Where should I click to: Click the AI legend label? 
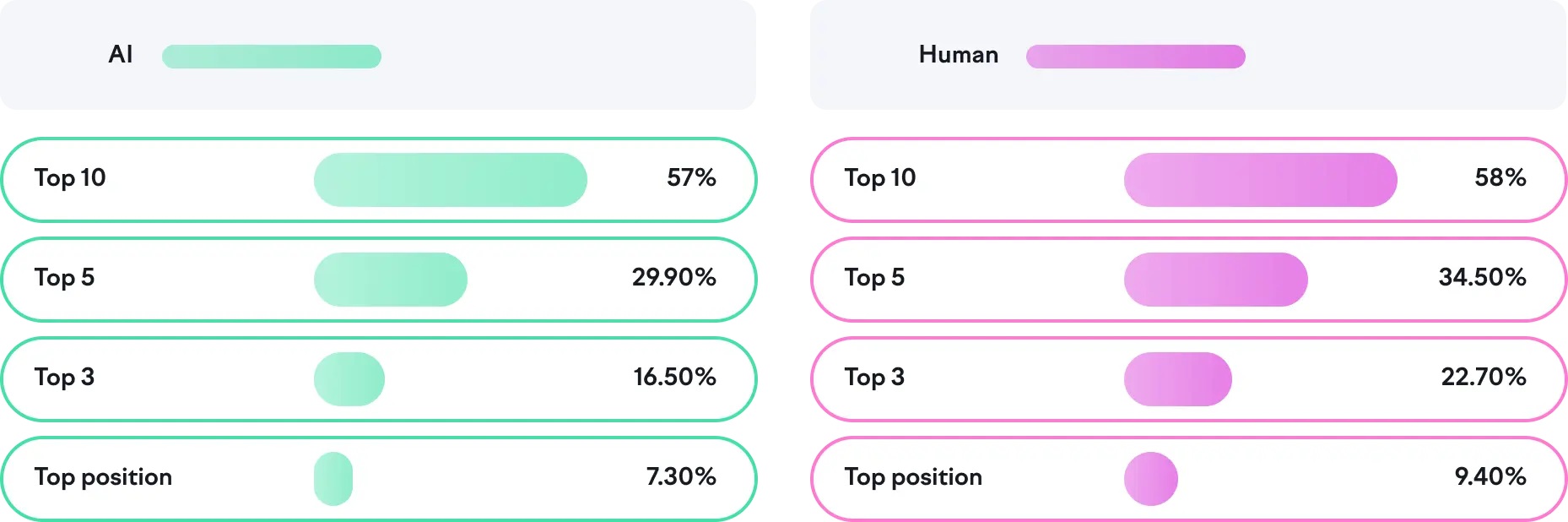point(121,55)
